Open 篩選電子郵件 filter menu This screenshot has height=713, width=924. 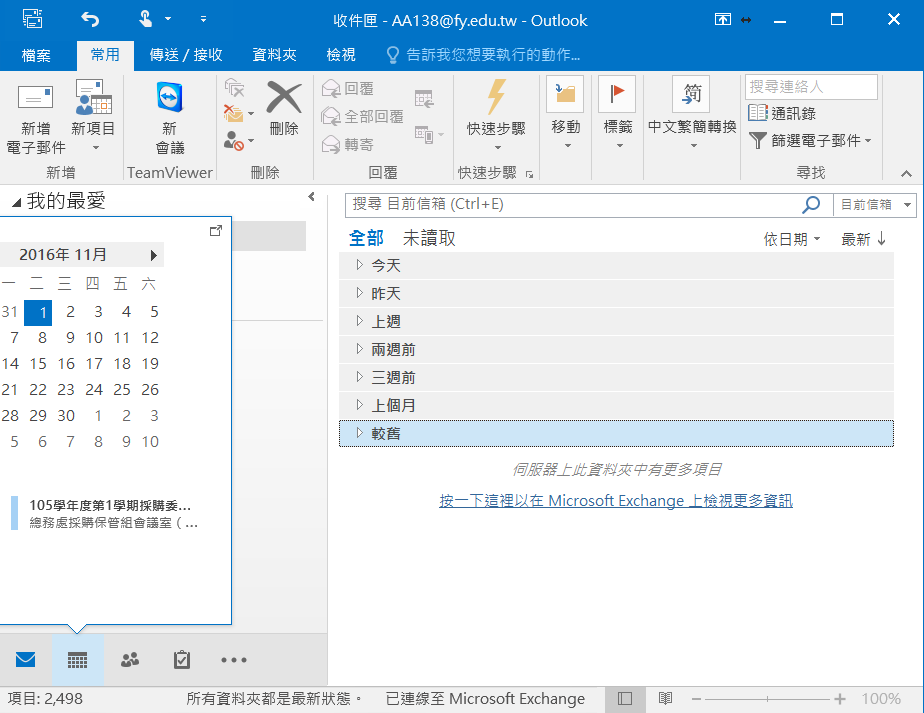(x=810, y=141)
